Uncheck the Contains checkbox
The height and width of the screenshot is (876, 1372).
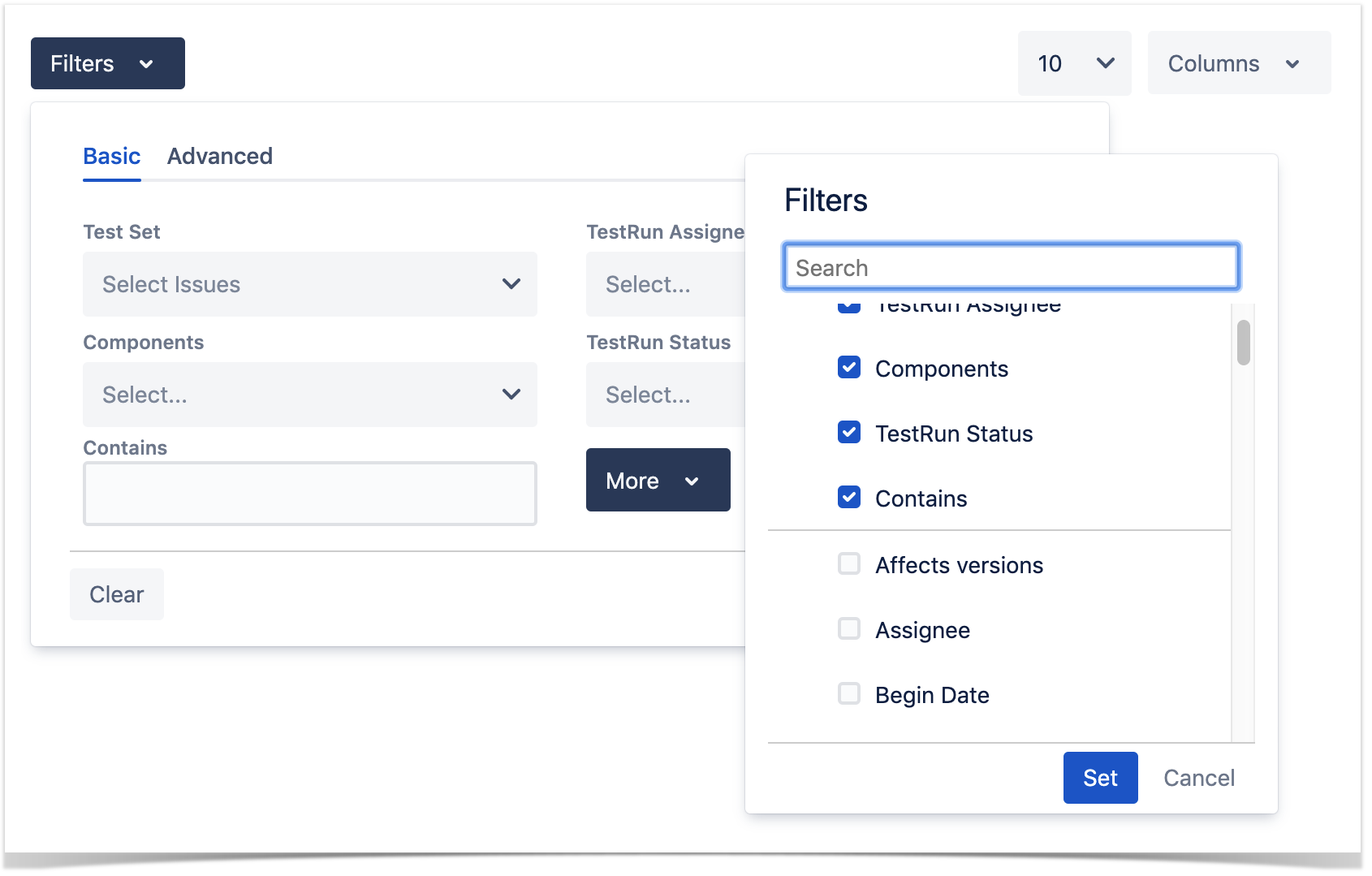(849, 498)
